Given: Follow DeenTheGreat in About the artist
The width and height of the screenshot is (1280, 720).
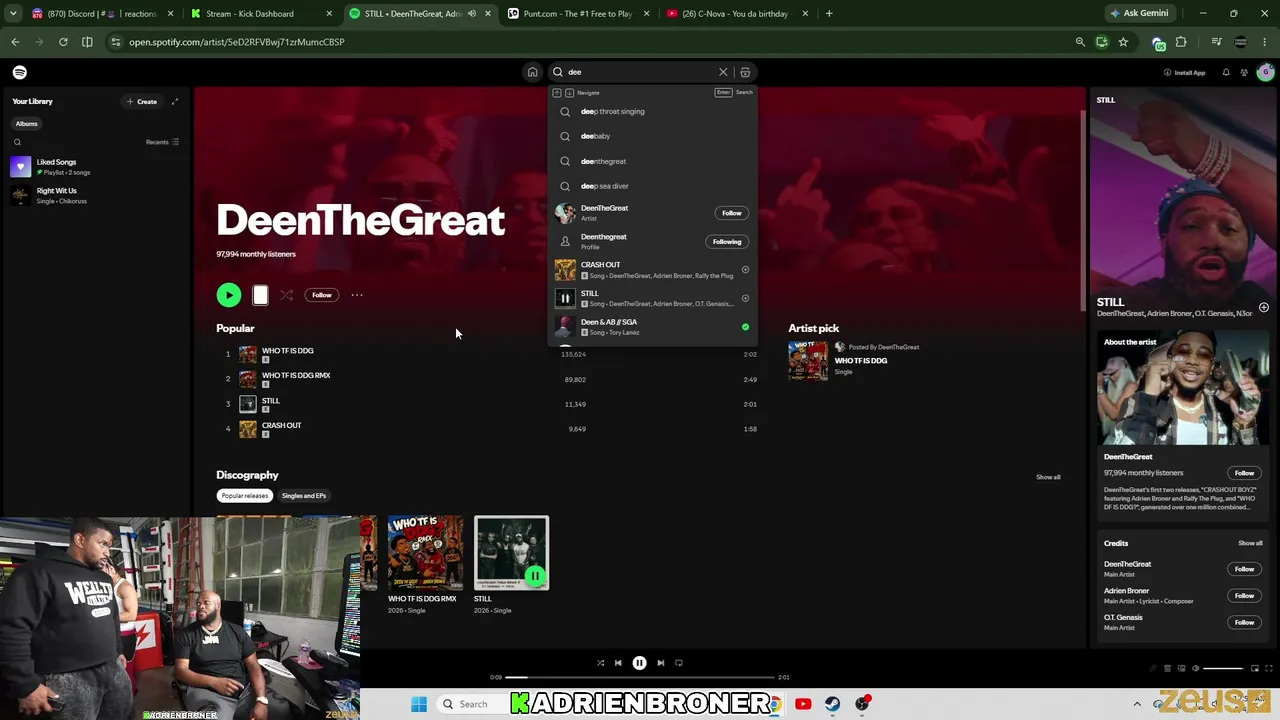Looking at the screenshot, I should pyautogui.click(x=1244, y=473).
